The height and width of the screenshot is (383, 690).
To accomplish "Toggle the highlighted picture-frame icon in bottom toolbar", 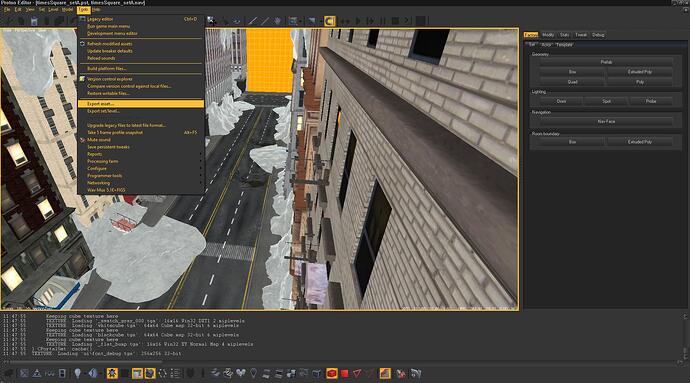I will (137, 373).
